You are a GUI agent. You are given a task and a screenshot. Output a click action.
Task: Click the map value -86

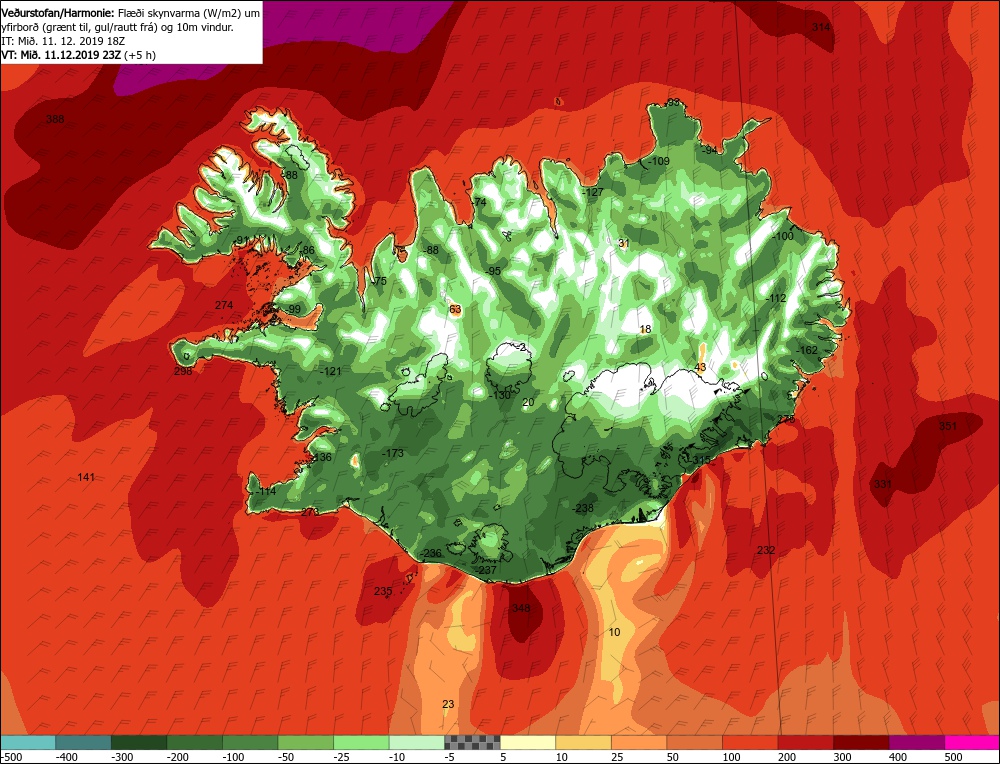(x=307, y=251)
